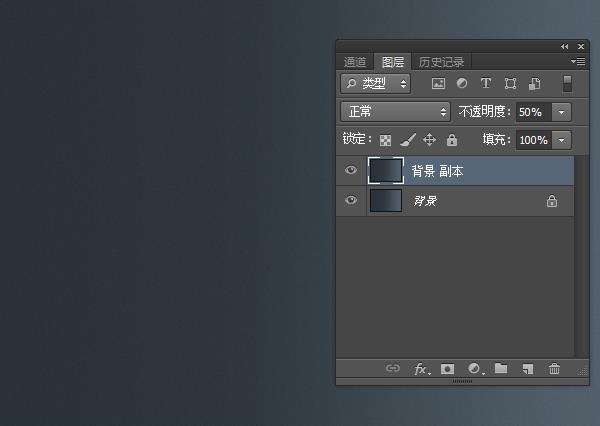The height and width of the screenshot is (426, 600).
Task: Create a new fill or adjustment layer
Action: (x=474, y=369)
